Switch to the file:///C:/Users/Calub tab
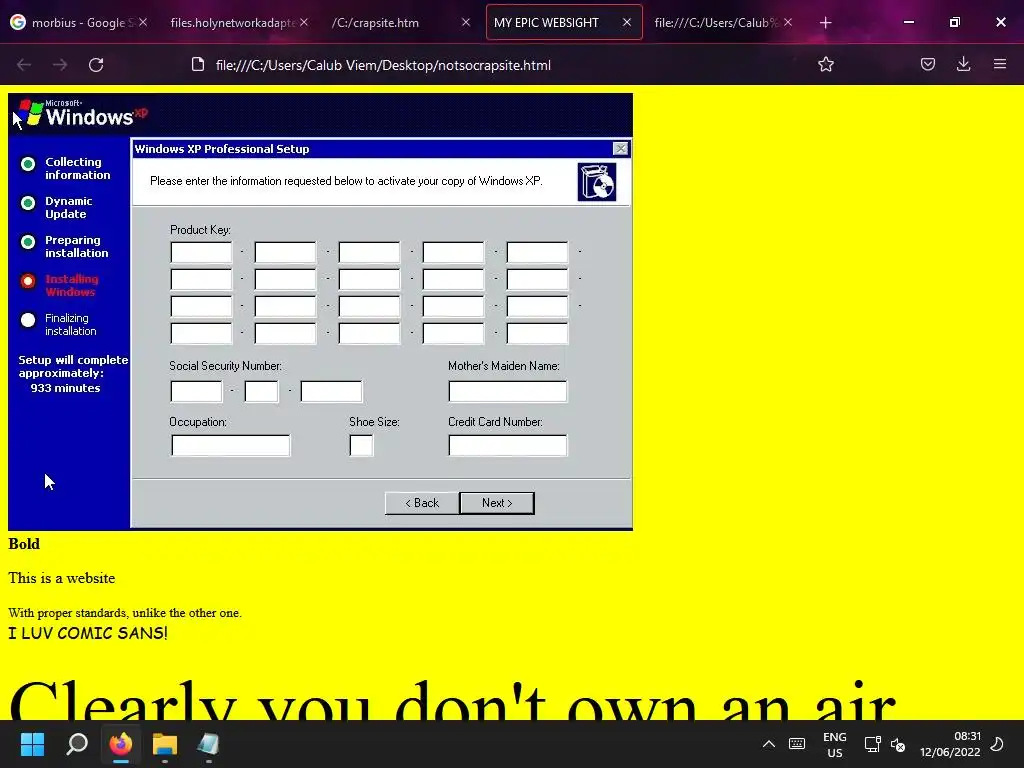 [723, 22]
